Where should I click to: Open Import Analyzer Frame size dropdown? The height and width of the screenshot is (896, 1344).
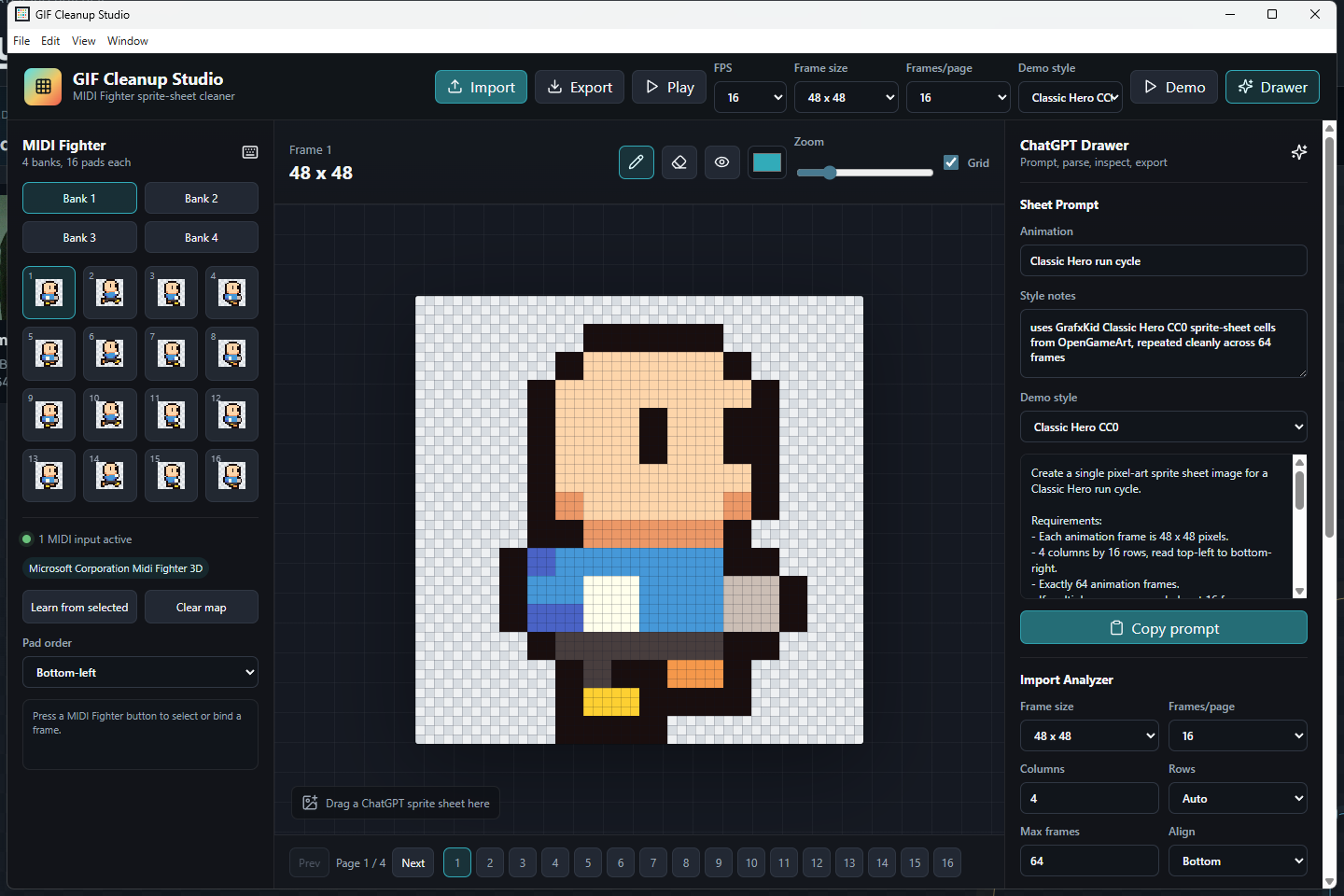1089,735
